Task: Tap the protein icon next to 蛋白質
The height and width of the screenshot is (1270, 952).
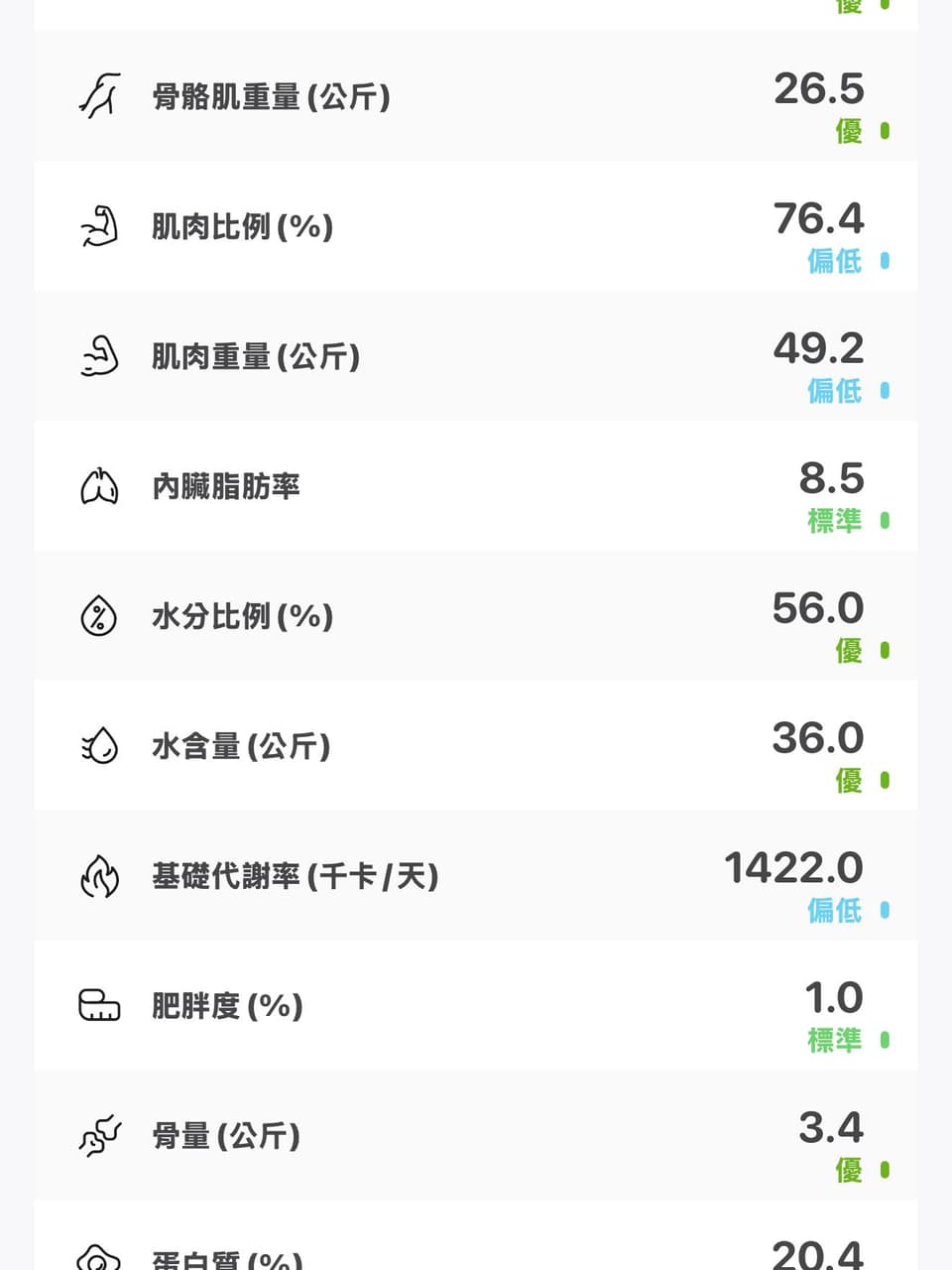Action: click(x=99, y=1258)
